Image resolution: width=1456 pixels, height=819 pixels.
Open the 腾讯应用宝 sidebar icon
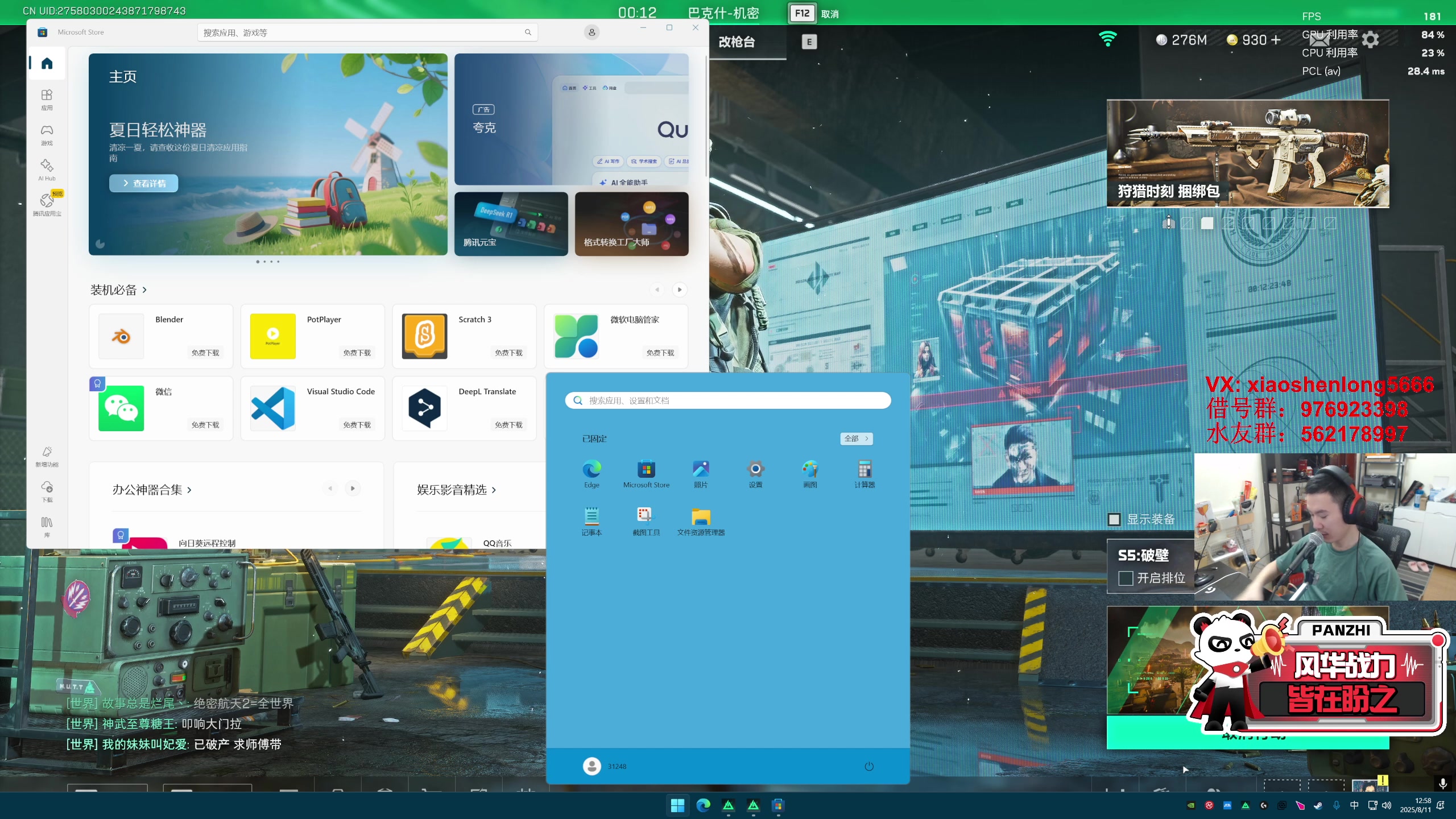47,205
